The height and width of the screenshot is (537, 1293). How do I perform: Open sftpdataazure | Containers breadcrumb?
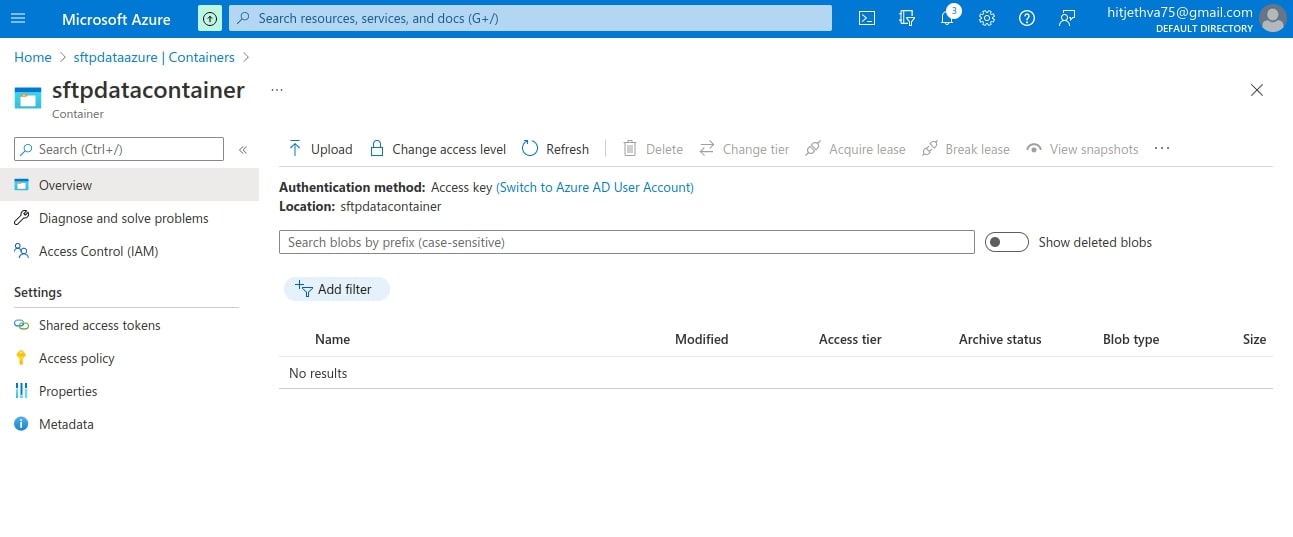[154, 57]
